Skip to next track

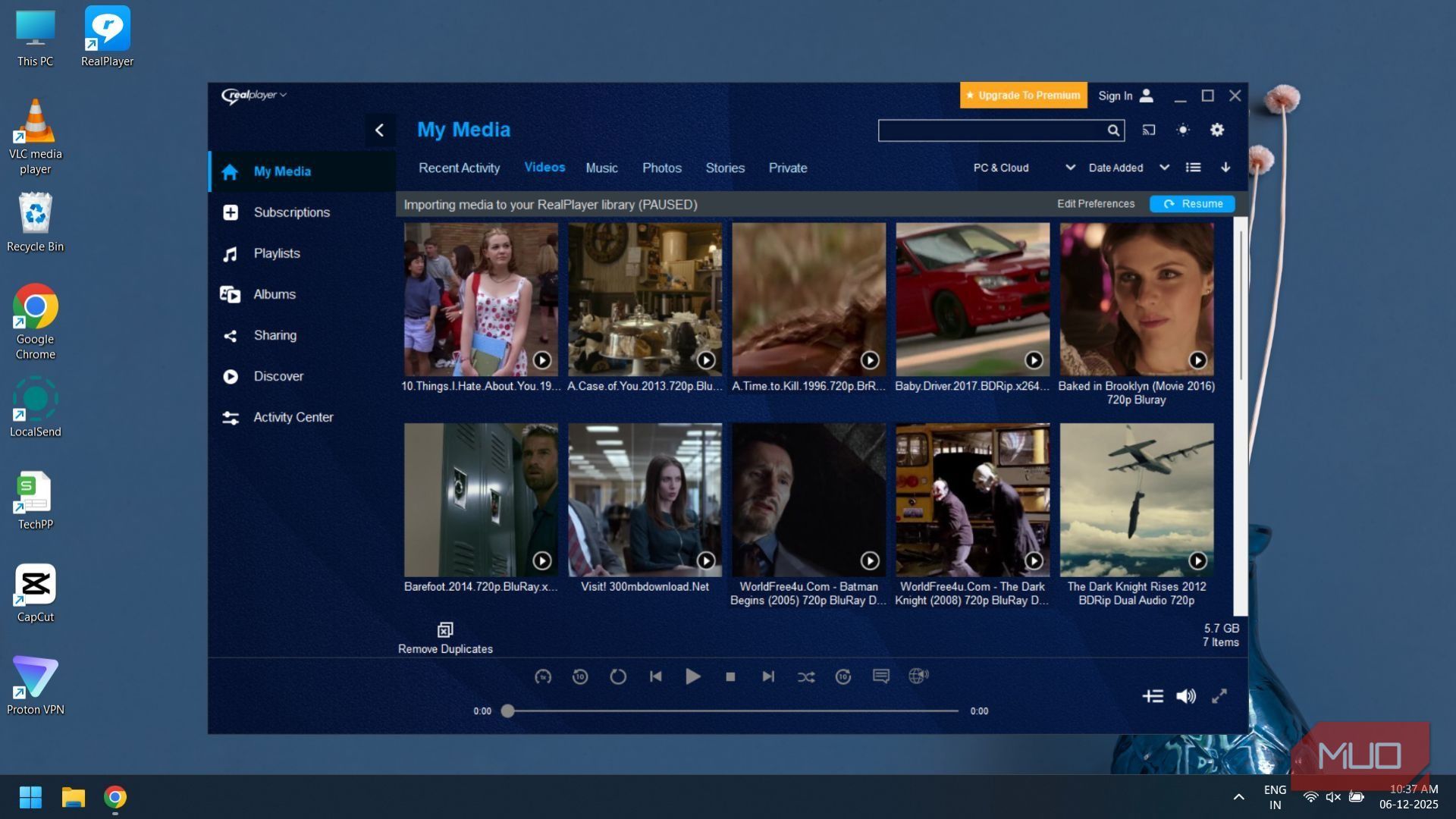pyautogui.click(x=768, y=676)
